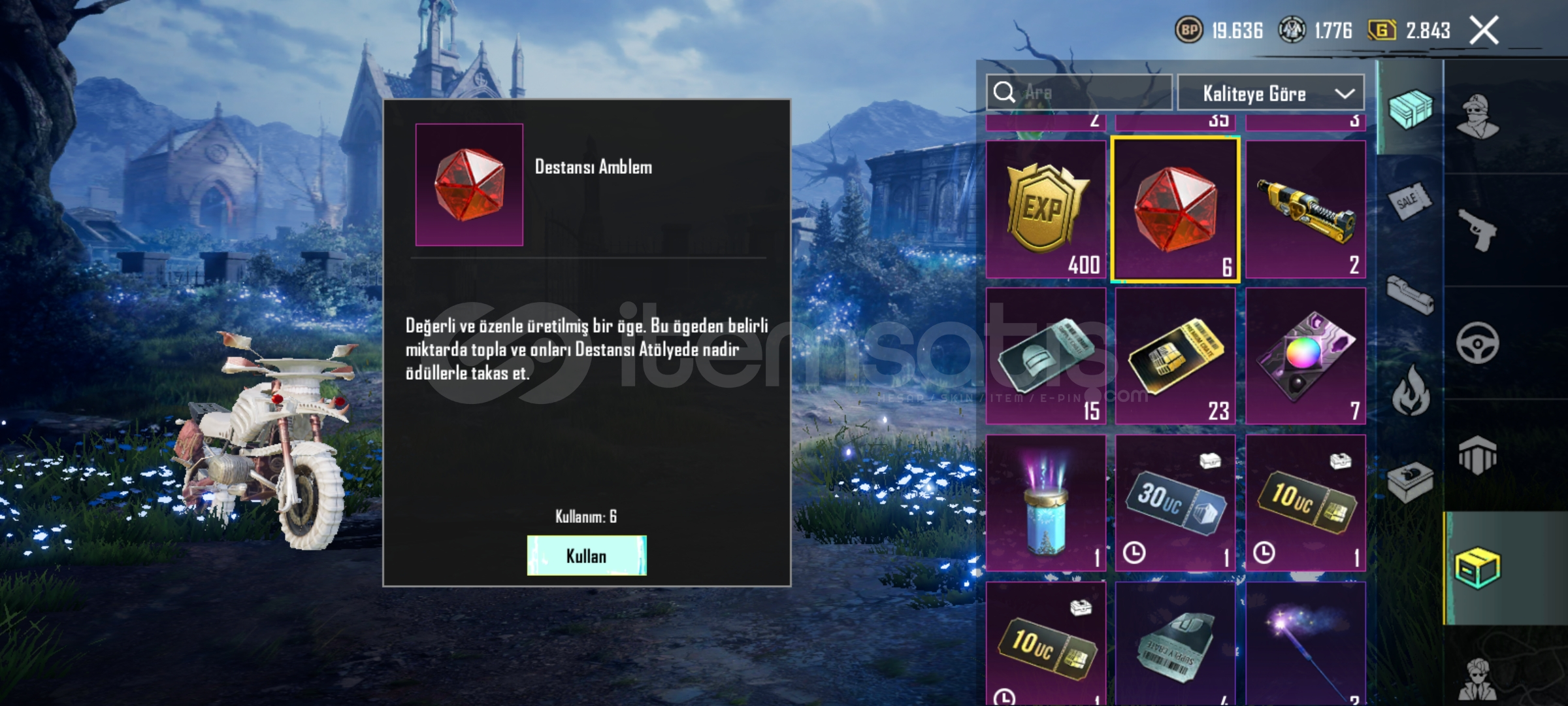This screenshot has height=706, width=1568.
Task: Select the red Destansı Amblem gem item
Action: coord(1175,209)
